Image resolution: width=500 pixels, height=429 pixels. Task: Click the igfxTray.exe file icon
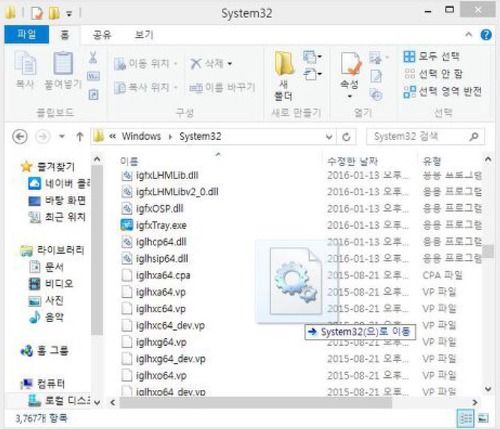pos(127,225)
